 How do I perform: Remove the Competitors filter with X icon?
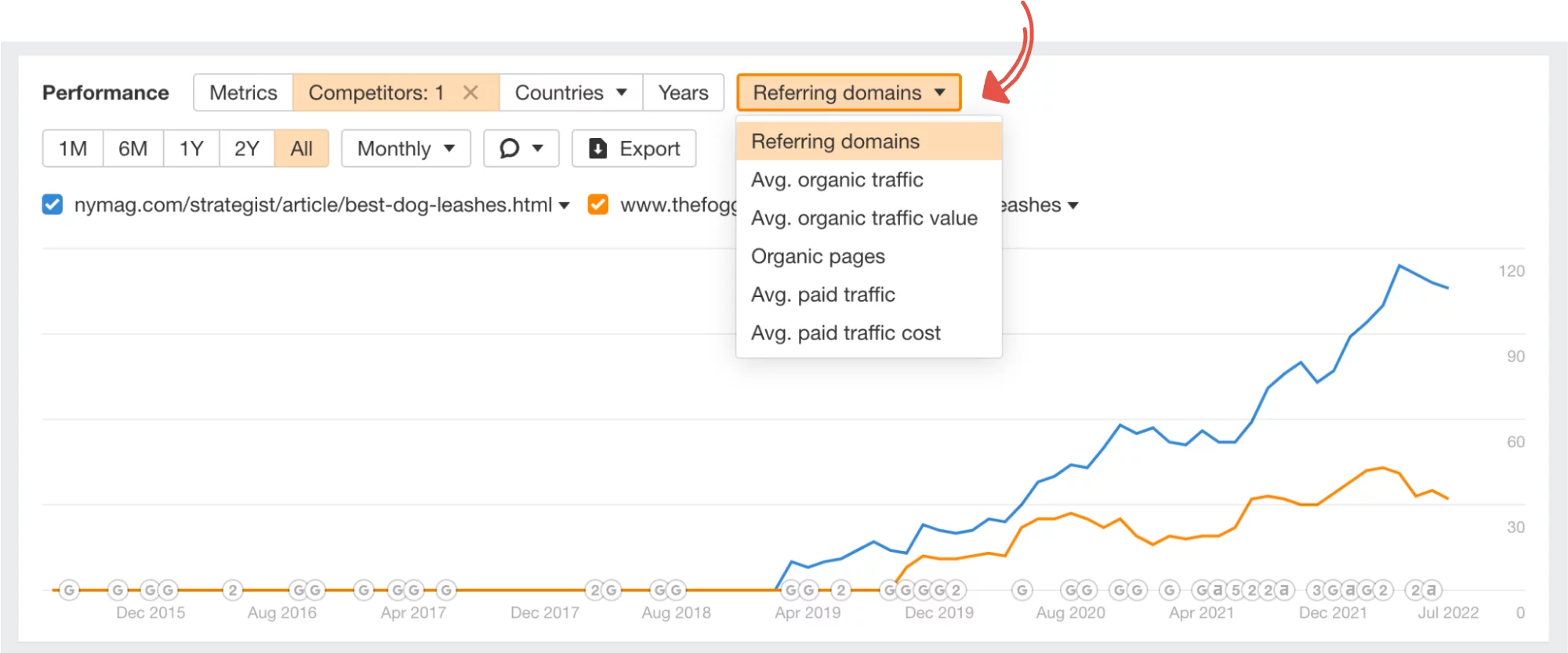tap(470, 93)
